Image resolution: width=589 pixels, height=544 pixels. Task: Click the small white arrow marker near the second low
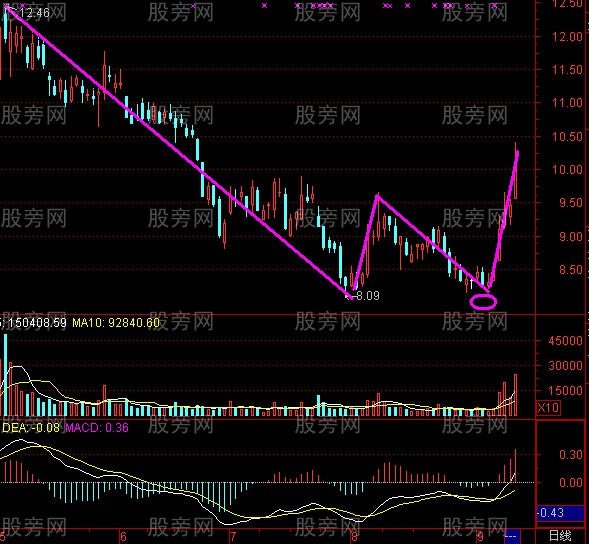(471, 283)
